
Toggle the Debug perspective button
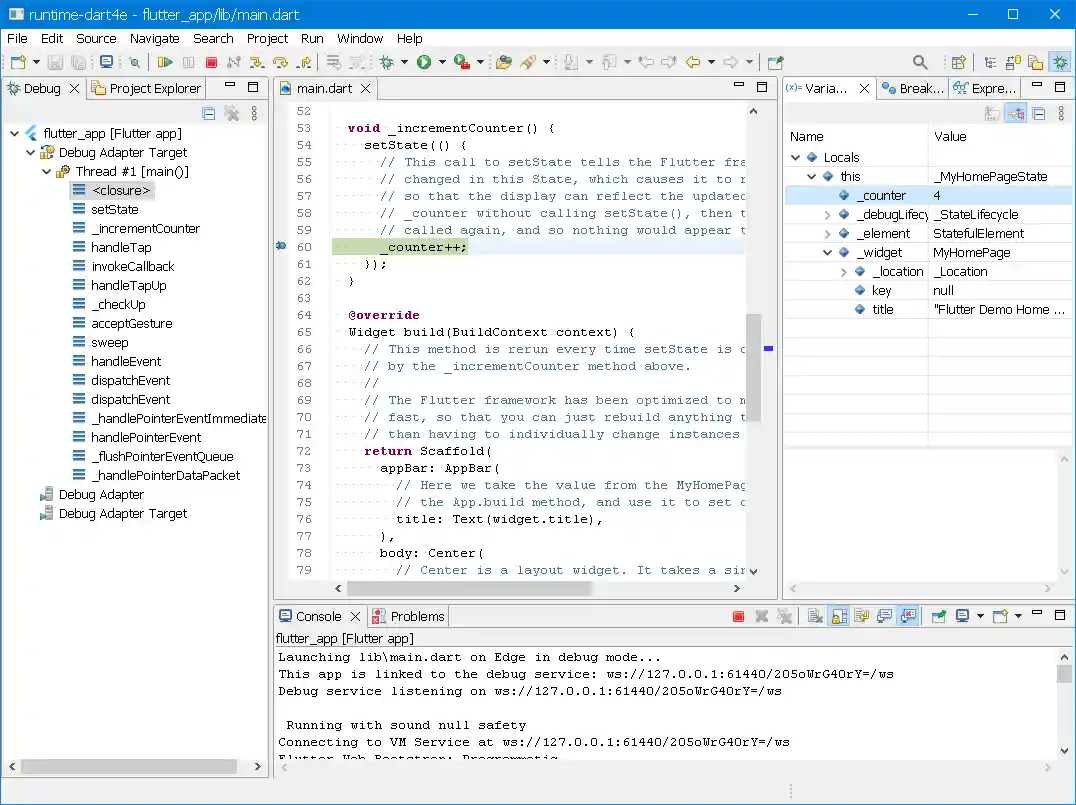(x=1060, y=62)
